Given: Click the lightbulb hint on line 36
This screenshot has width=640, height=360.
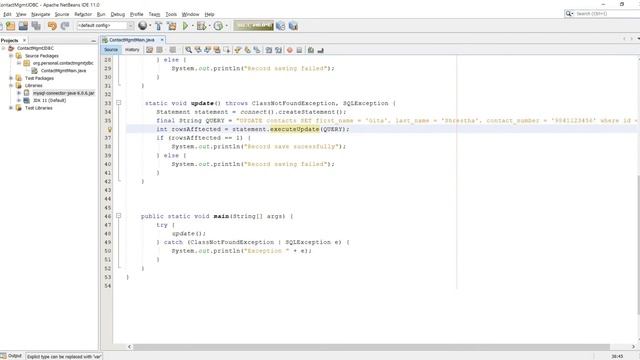Looking at the screenshot, I should [109, 129].
